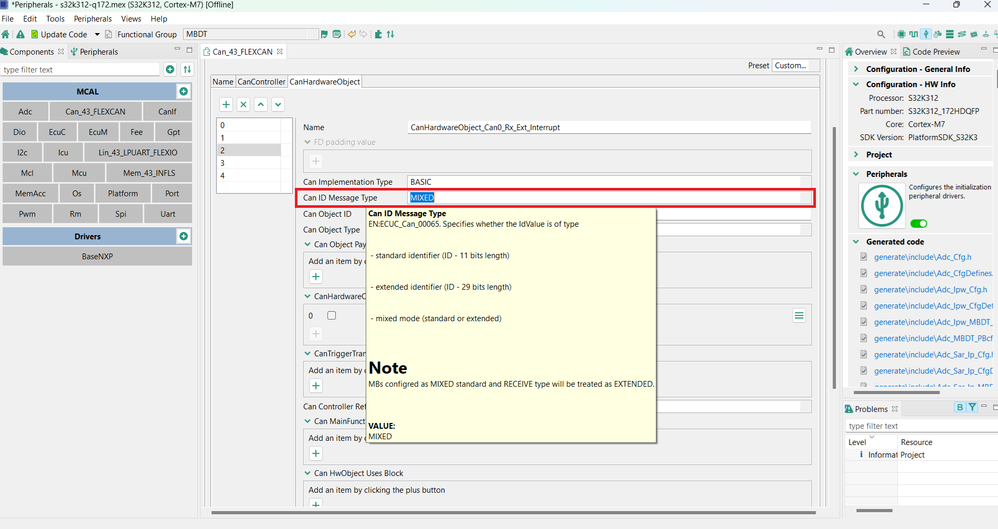Open Can Implementation Type dropdown

[x=610, y=182]
